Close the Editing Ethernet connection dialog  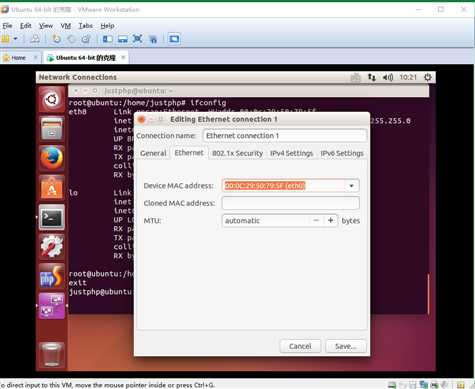tap(141, 119)
